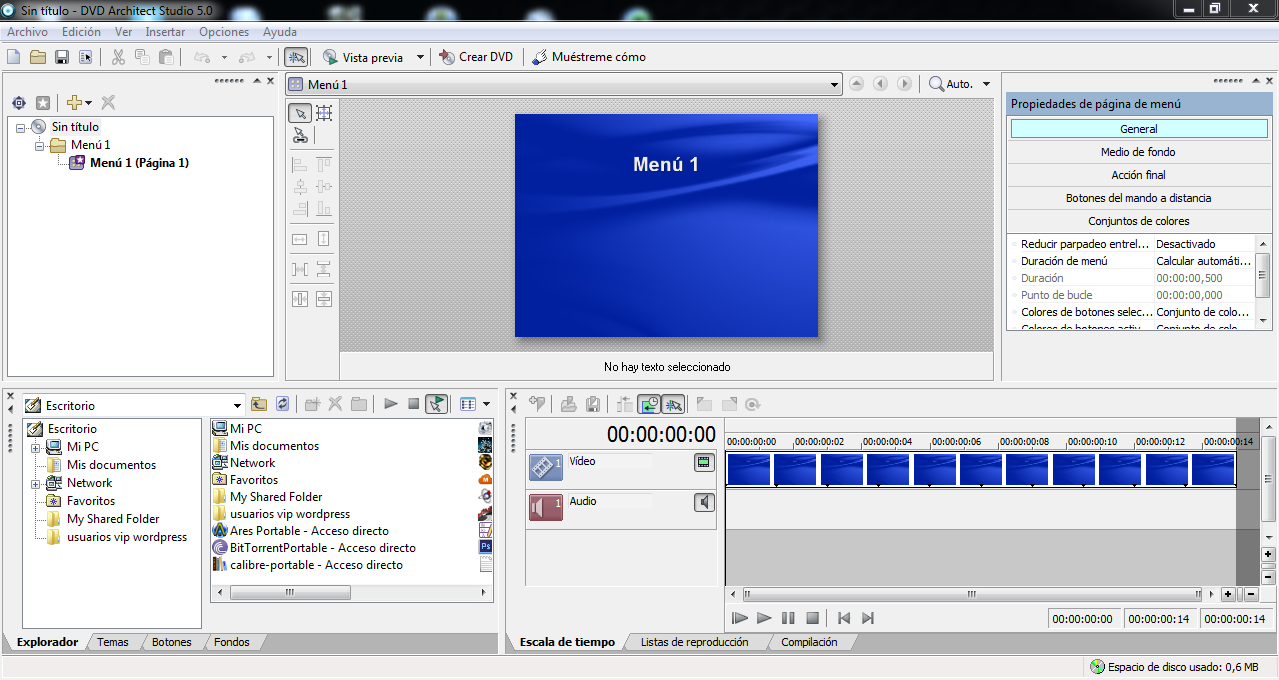Image resolution: width=1279 pixels, height=680 pixels.
Task: Switch to the Temas tab
Action: pos(113,642)
